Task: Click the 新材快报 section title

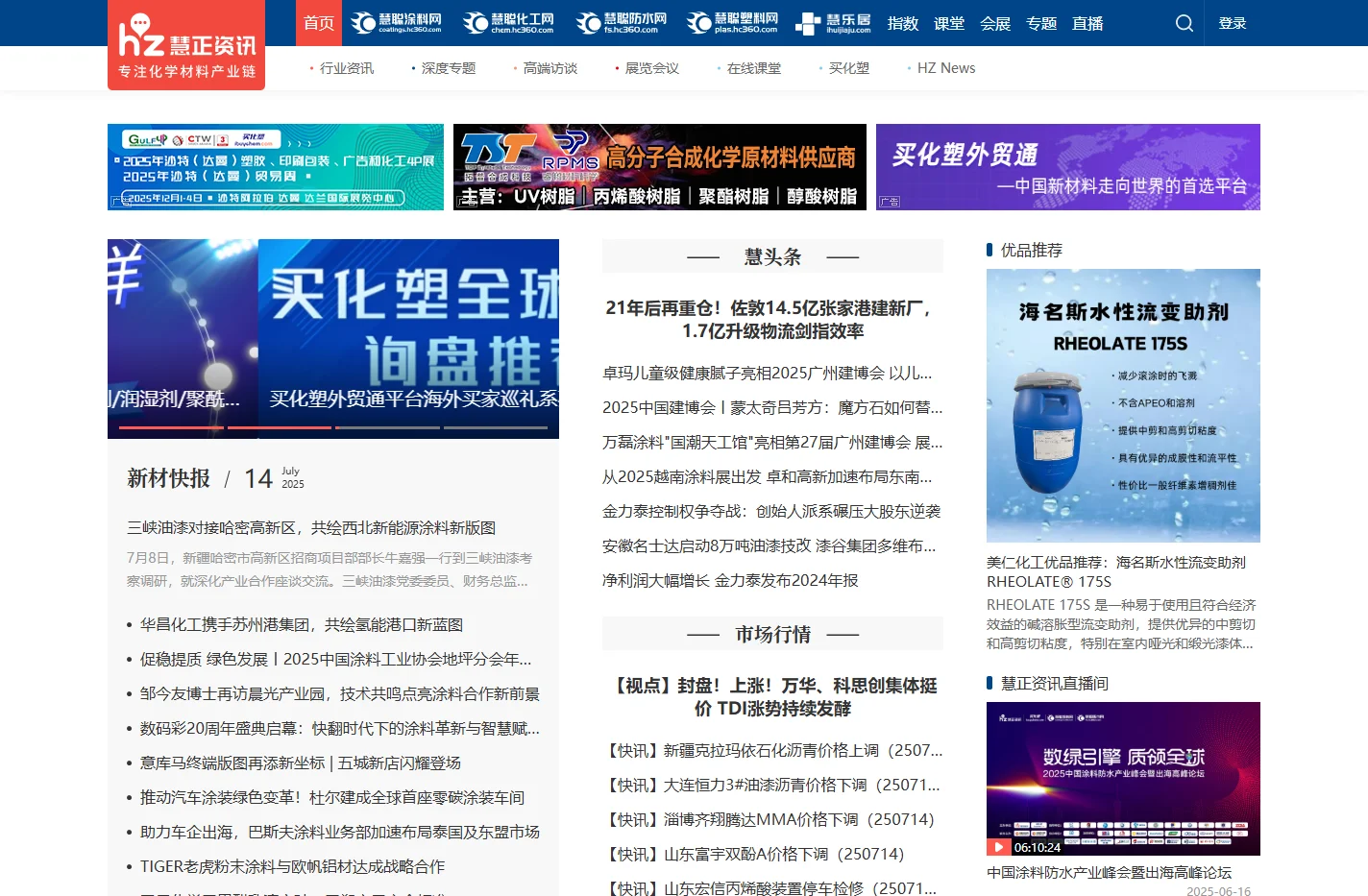Action: [x=168, y=478]
